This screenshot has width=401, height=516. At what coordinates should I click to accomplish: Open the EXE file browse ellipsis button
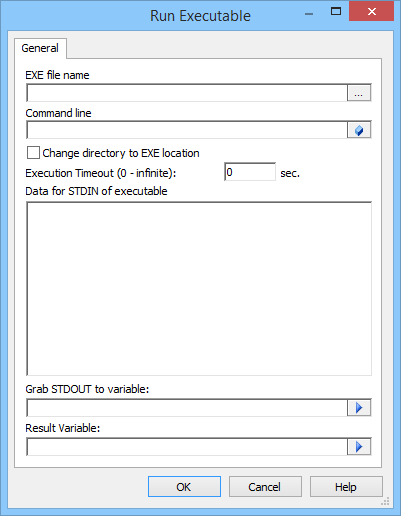tap(359, 93)
